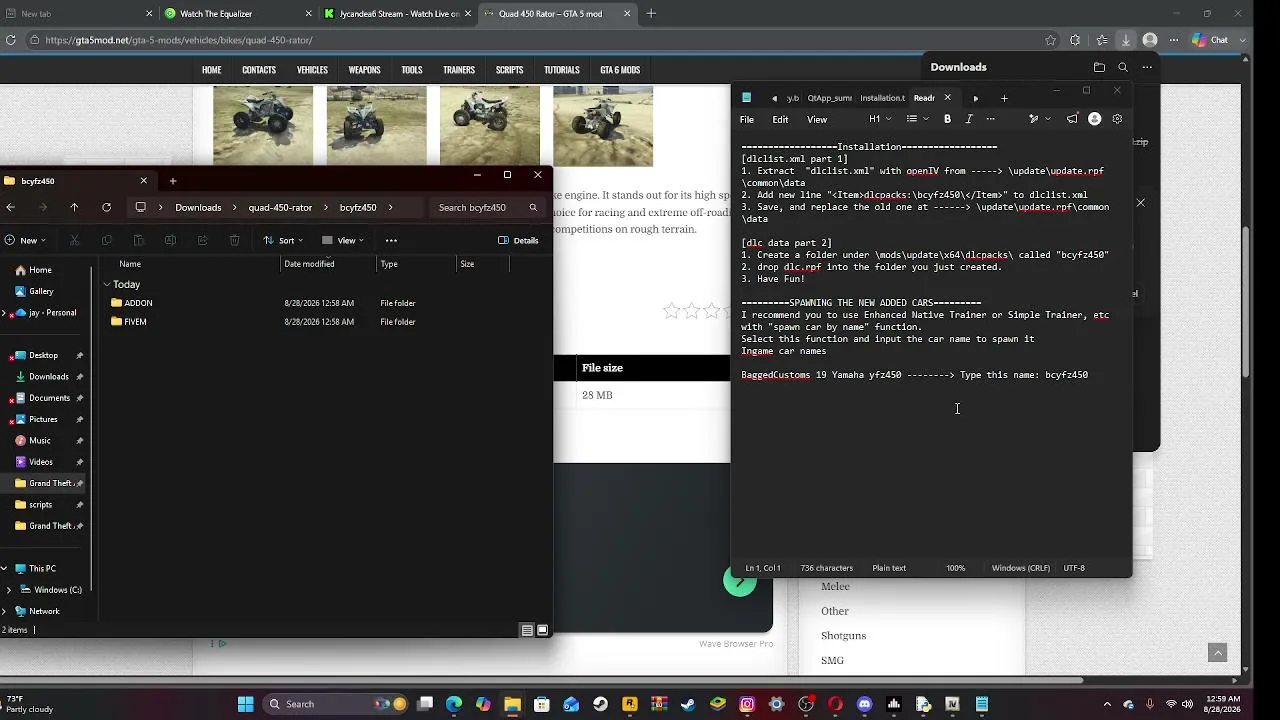
Task: Open Windows Start menu
Action: click(x=245, y=704)
